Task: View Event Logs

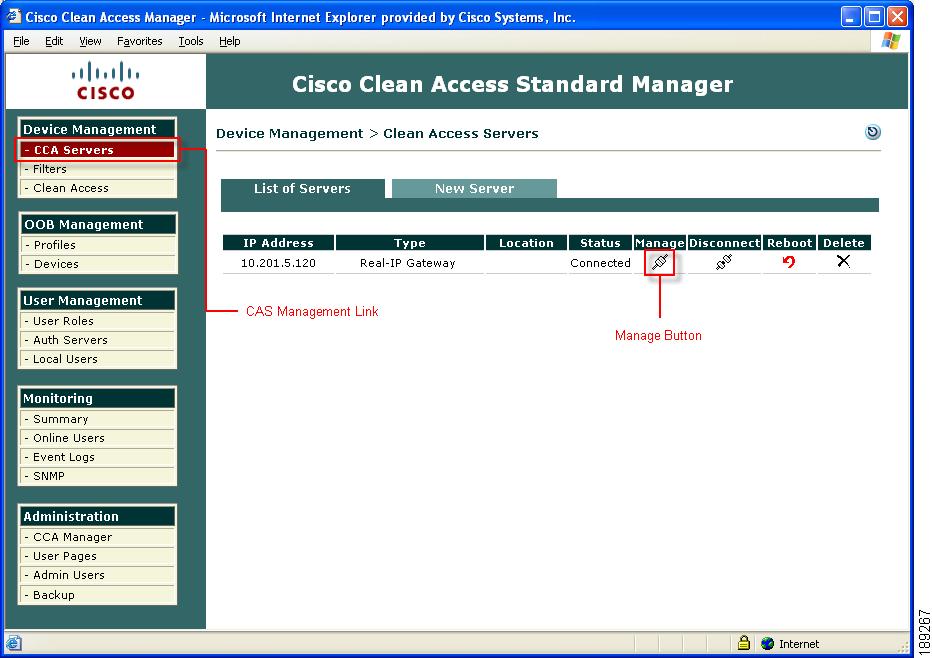Action: (97, 457)
